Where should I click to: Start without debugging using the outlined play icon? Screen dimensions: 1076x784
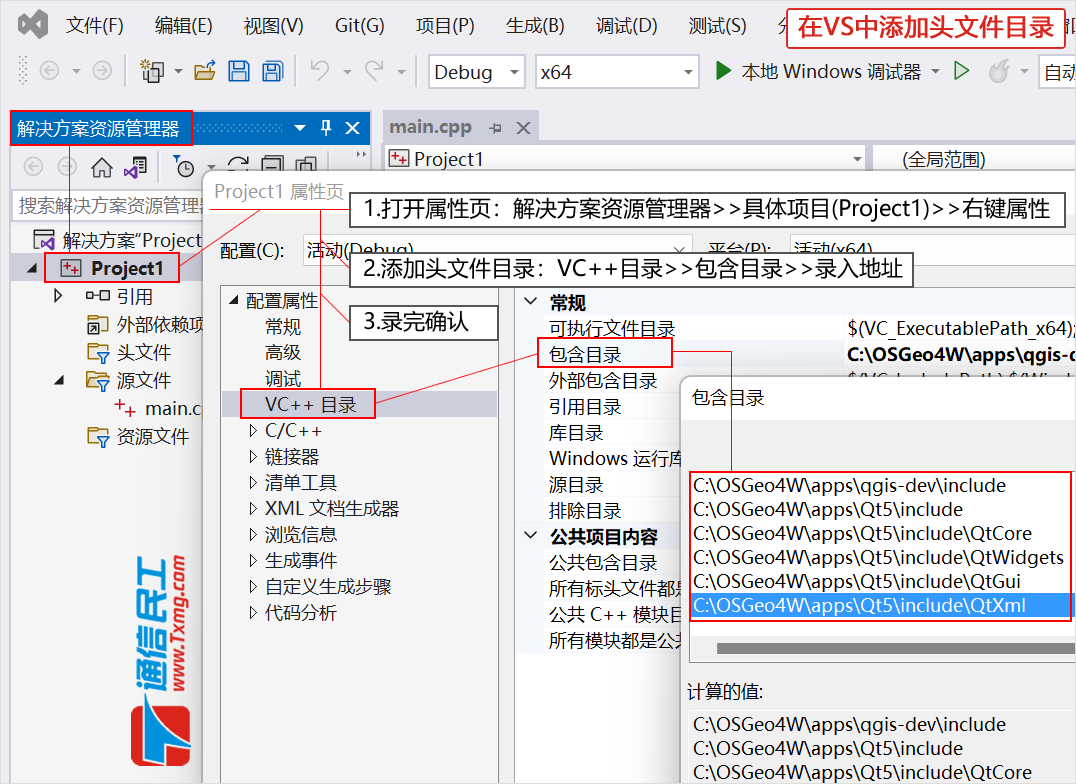tap(961, 71)
